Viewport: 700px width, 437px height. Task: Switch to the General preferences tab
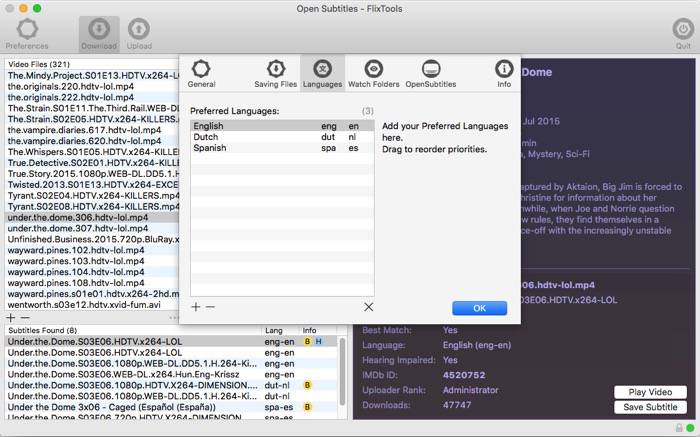point(201,74)
